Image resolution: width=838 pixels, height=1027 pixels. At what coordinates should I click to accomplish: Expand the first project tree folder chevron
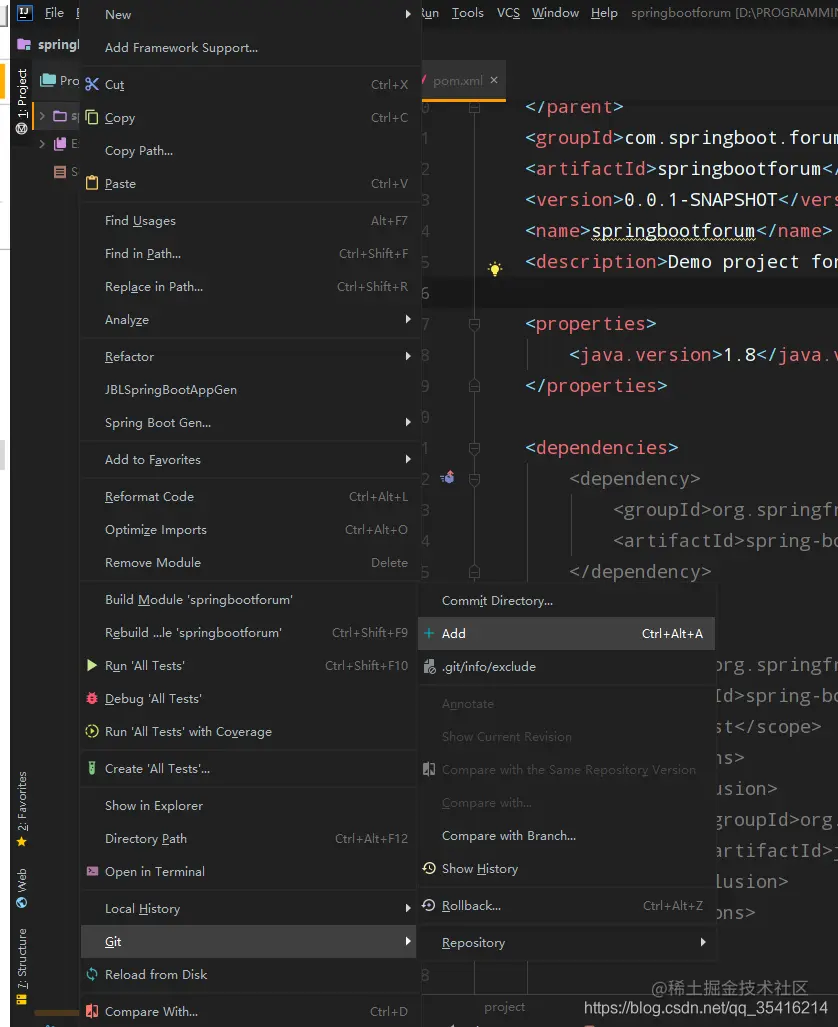coord(42,116)
